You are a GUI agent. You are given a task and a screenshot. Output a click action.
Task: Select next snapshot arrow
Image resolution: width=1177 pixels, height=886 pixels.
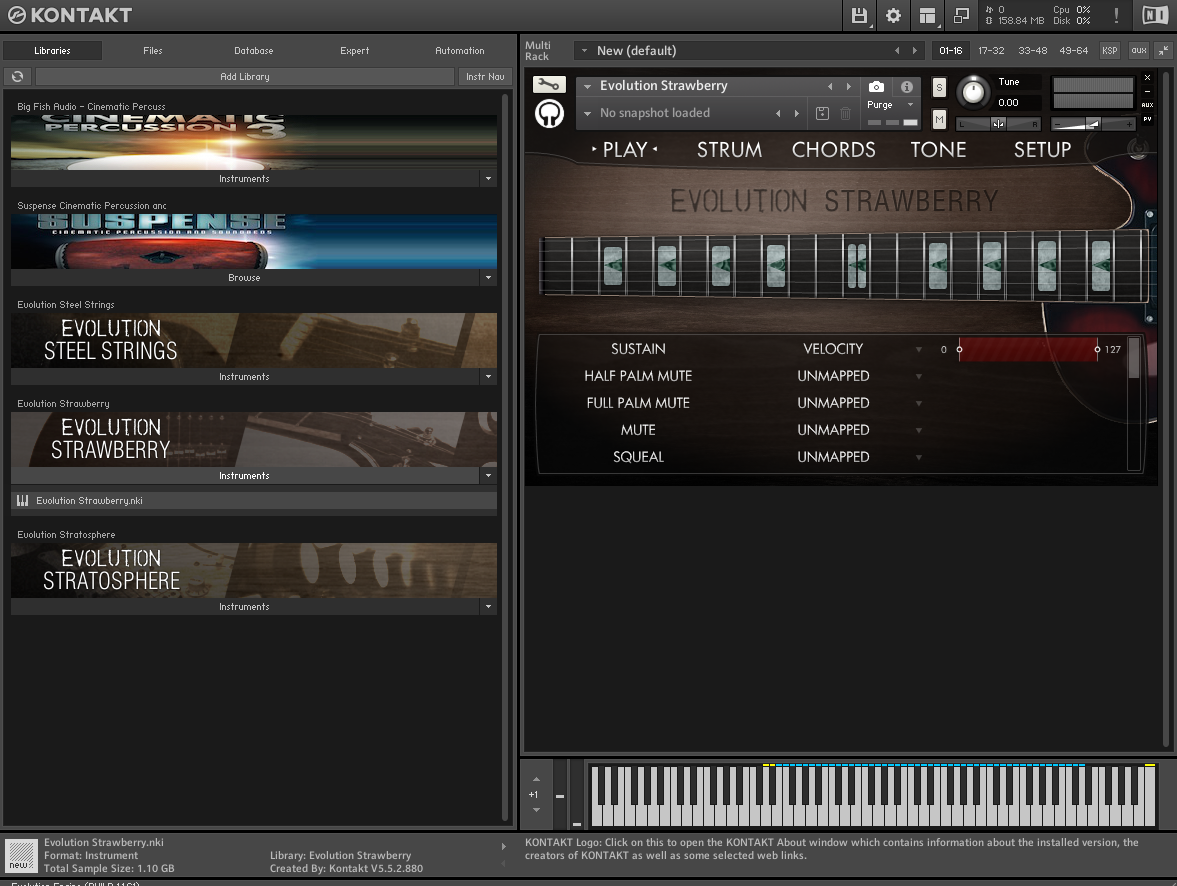[797, 113]
